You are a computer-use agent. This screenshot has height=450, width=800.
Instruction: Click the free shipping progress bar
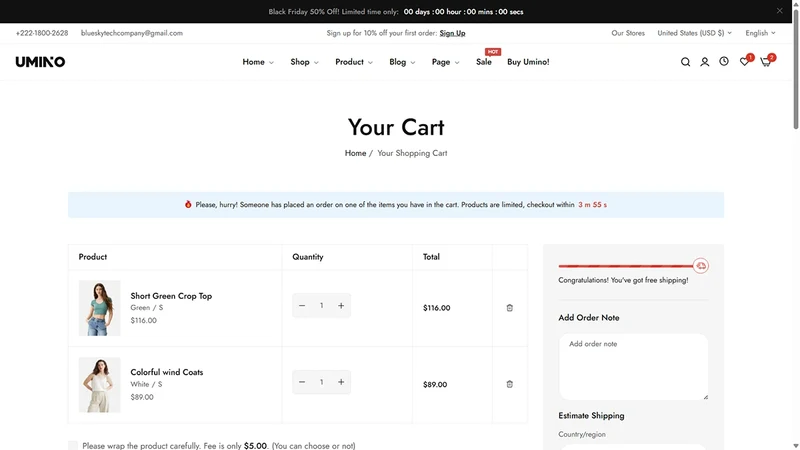(626, 266)
